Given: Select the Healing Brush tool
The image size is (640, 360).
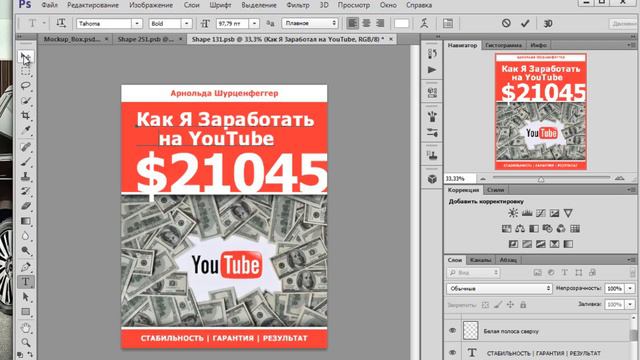Looking at the screenshot, I should coord(25,147).
